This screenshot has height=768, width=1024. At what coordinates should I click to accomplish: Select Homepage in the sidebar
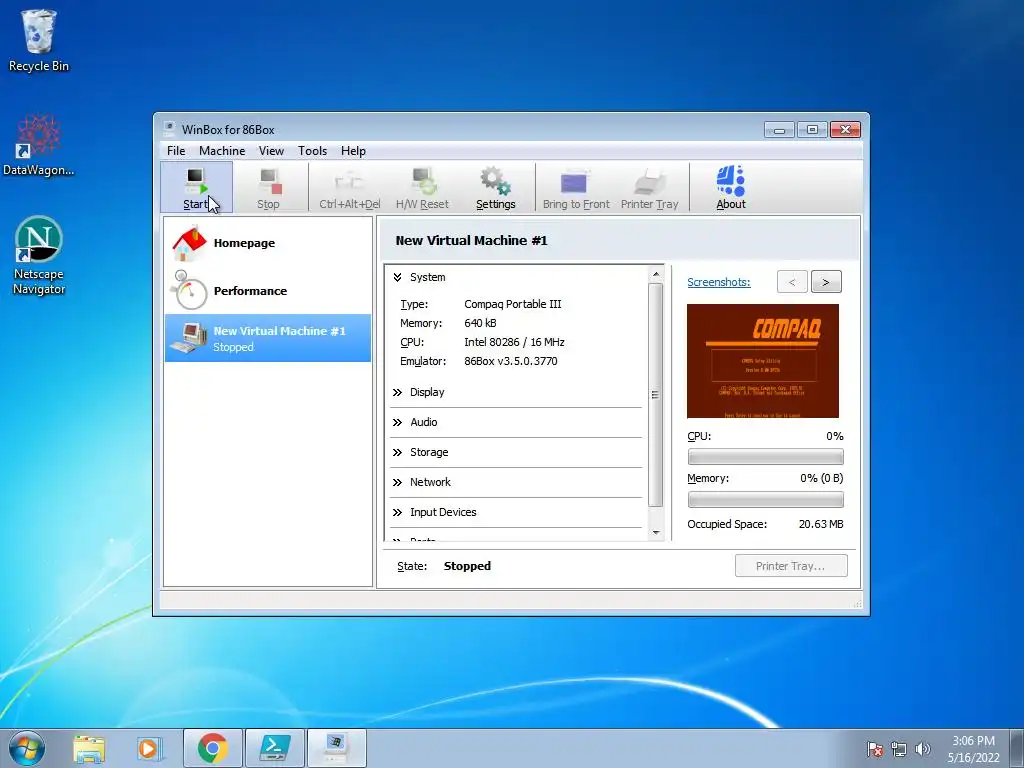(268, 243)
